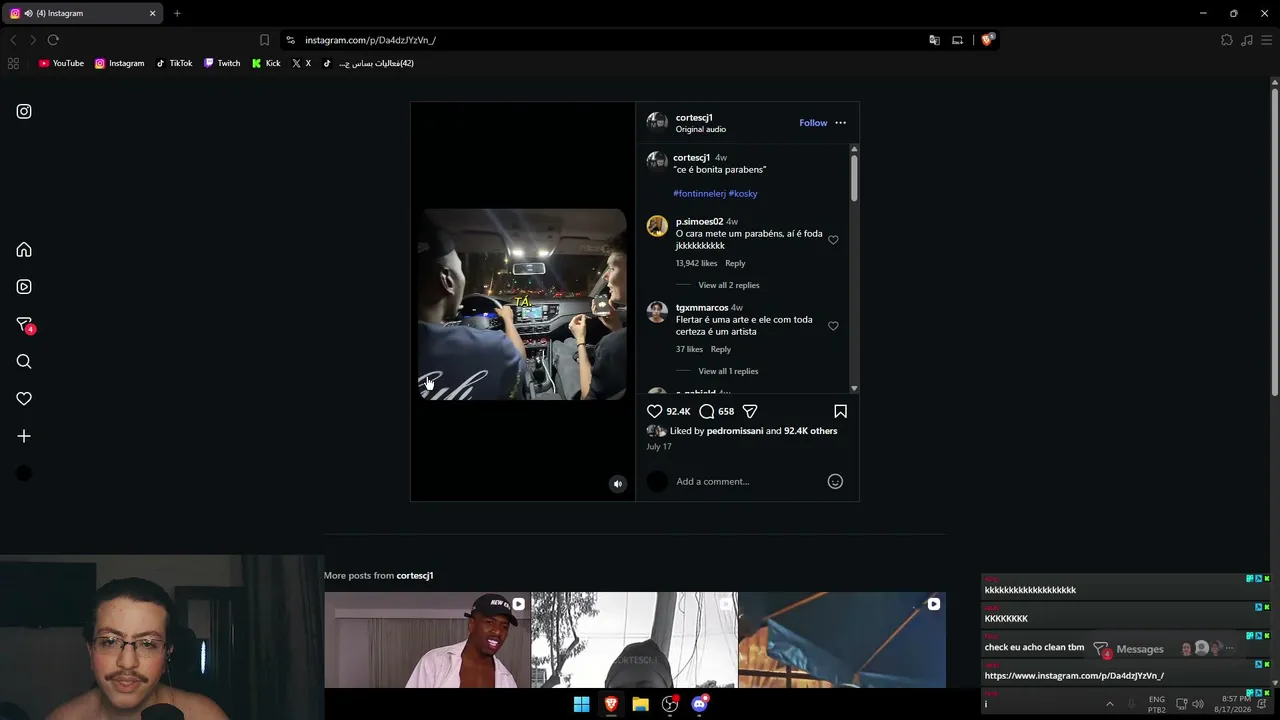Open cortescj1 link in More posts heading

415,576
